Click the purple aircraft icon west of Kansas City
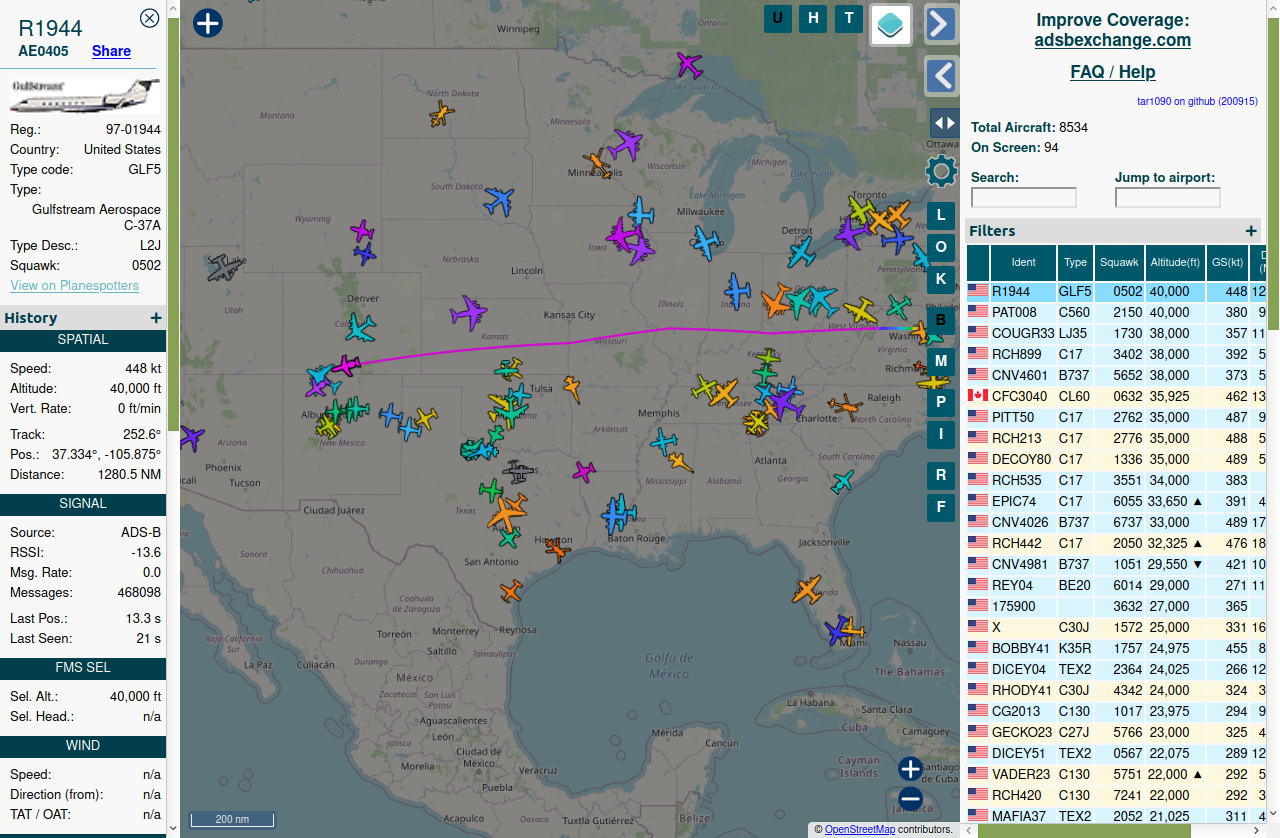The image size is (1280, 838). click(468, 314)
